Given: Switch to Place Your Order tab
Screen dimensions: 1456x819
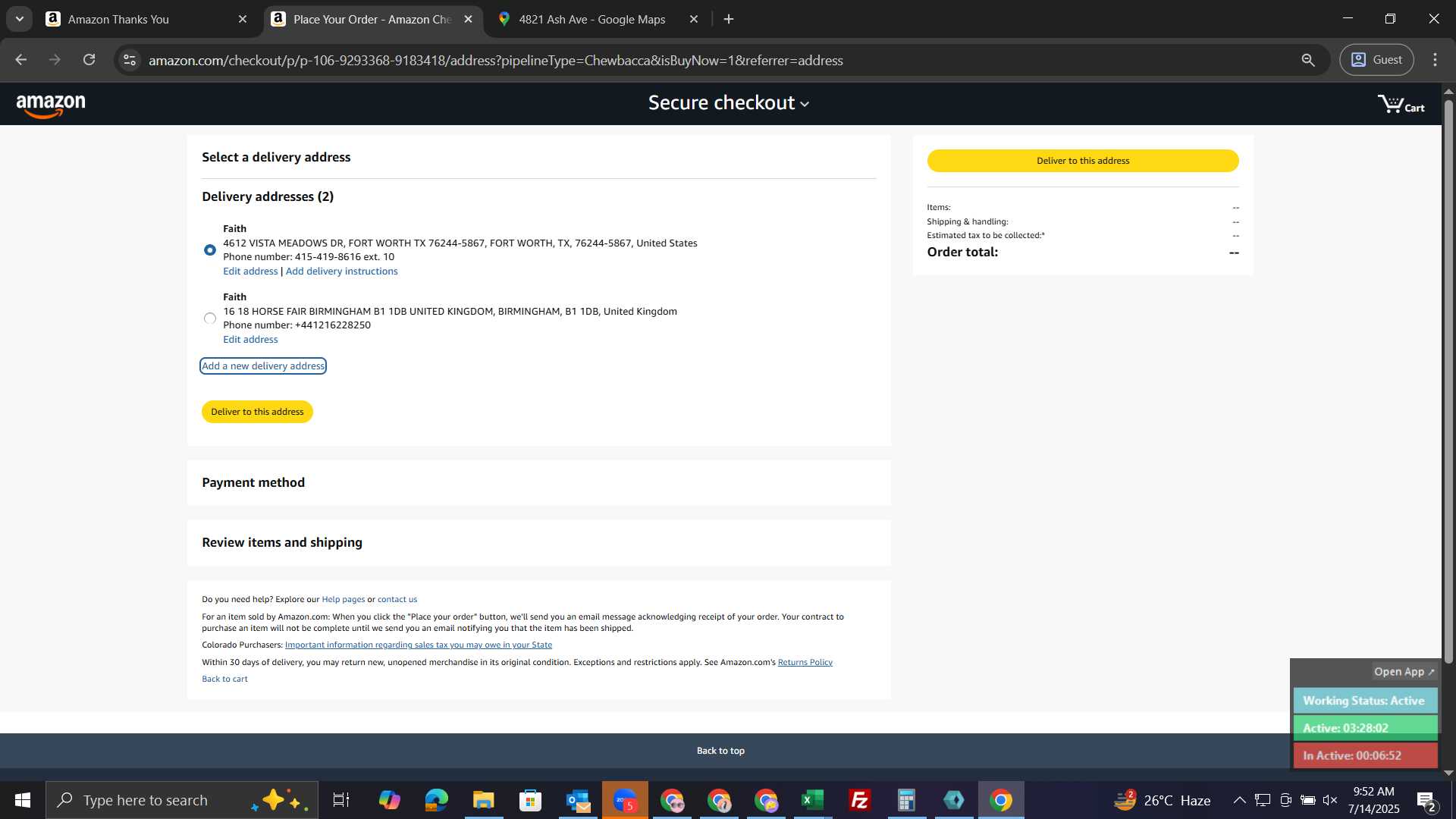Looking at the screenshot, I should point(372,19).
